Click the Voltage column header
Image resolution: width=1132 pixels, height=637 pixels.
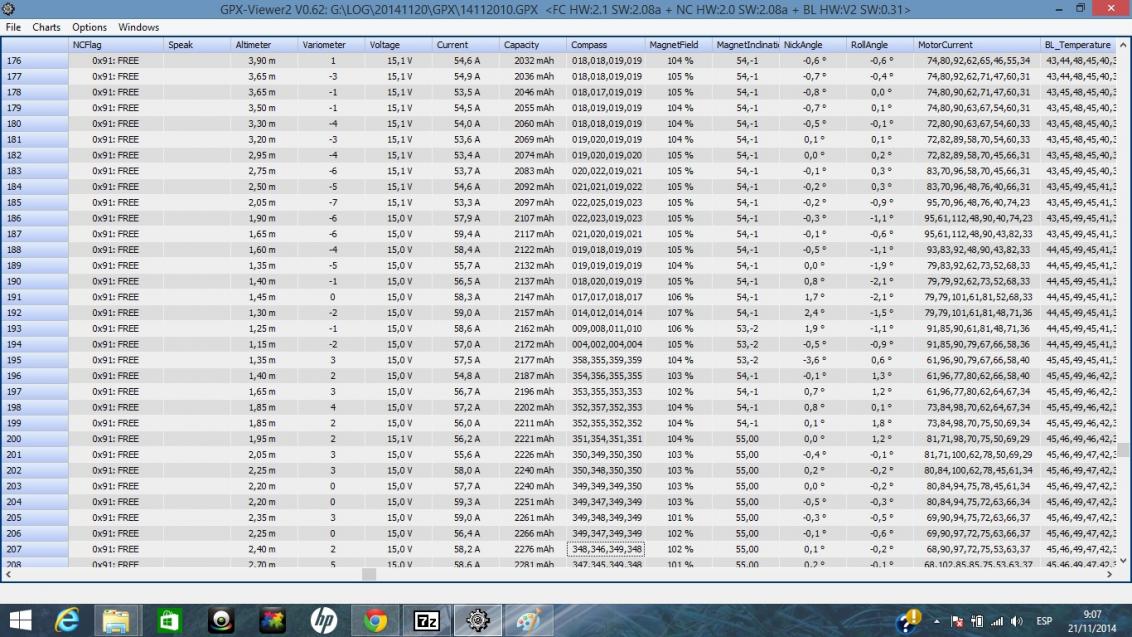tap(397, 45)
